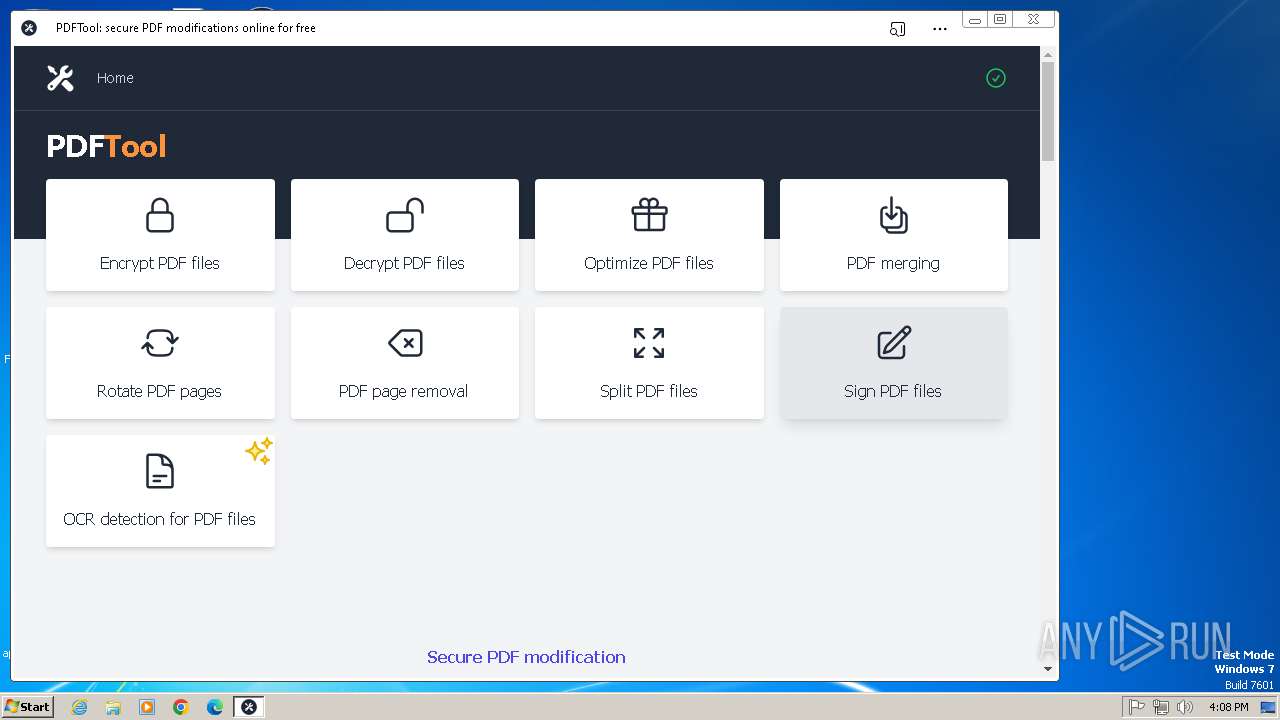Click the network tray icon

(x=1161, y=707)
